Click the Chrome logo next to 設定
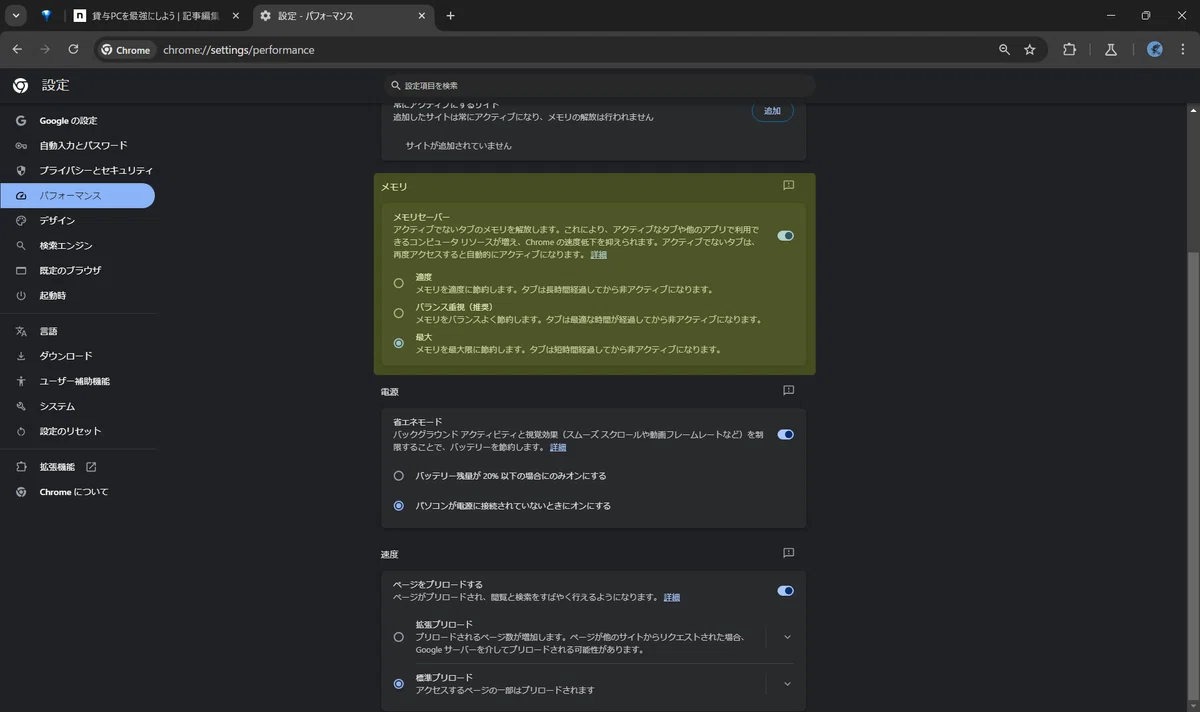The width and height of the screenshot is (1200, 712). [20, 86]
